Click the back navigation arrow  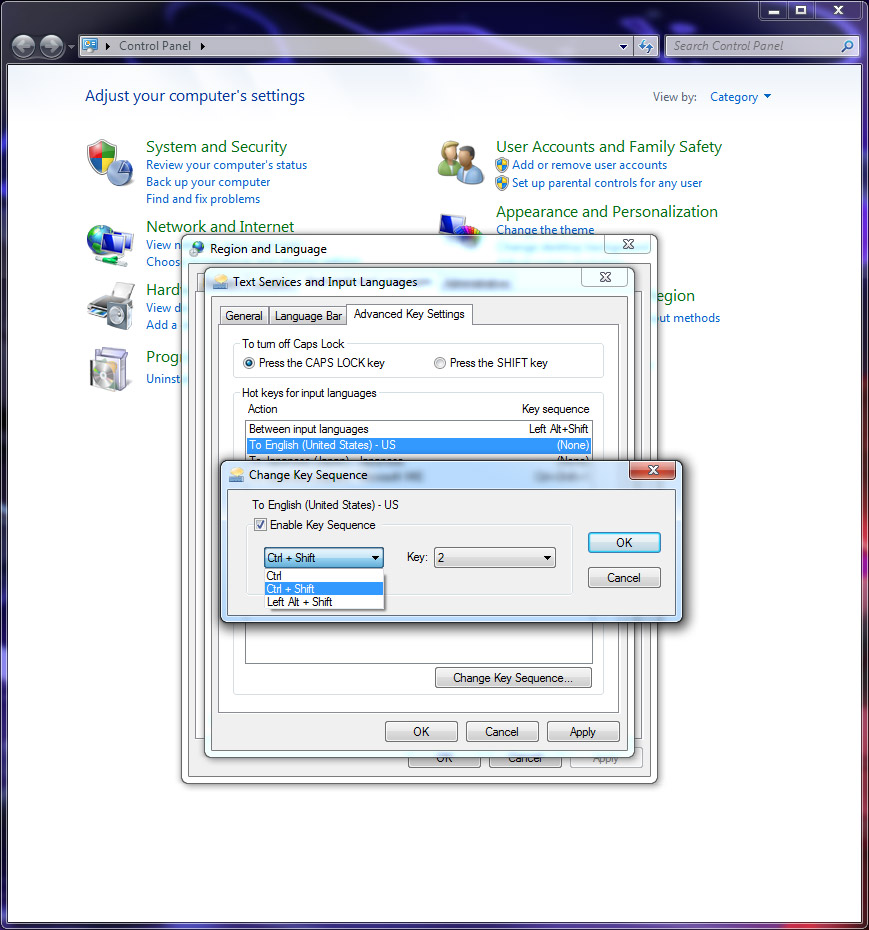(22, 46)
